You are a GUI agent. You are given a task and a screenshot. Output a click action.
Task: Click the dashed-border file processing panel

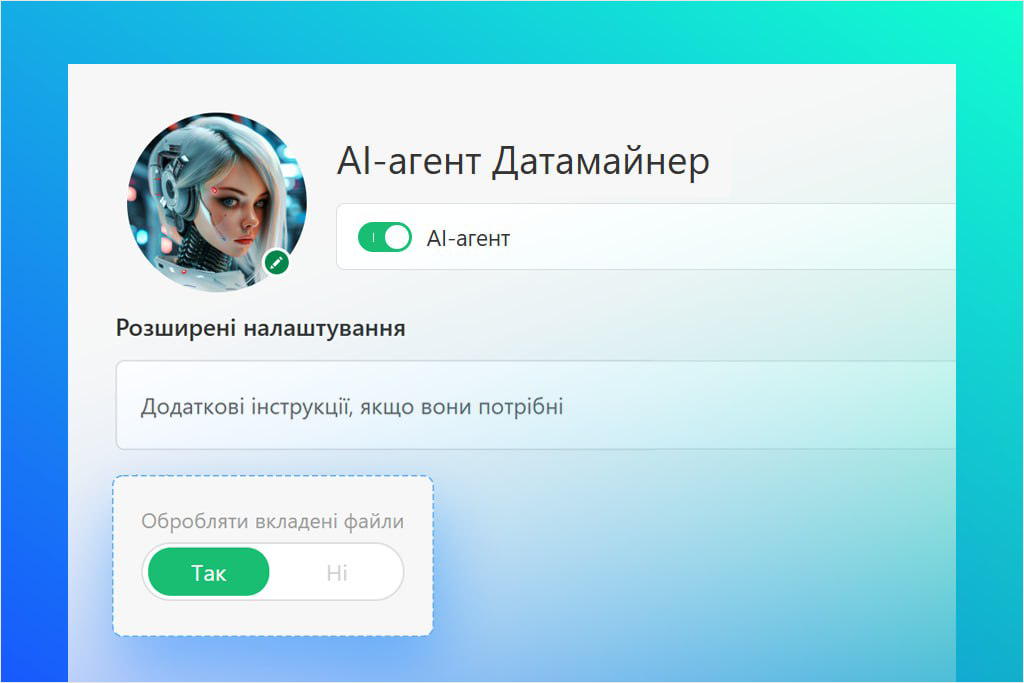tap(273, 556)
